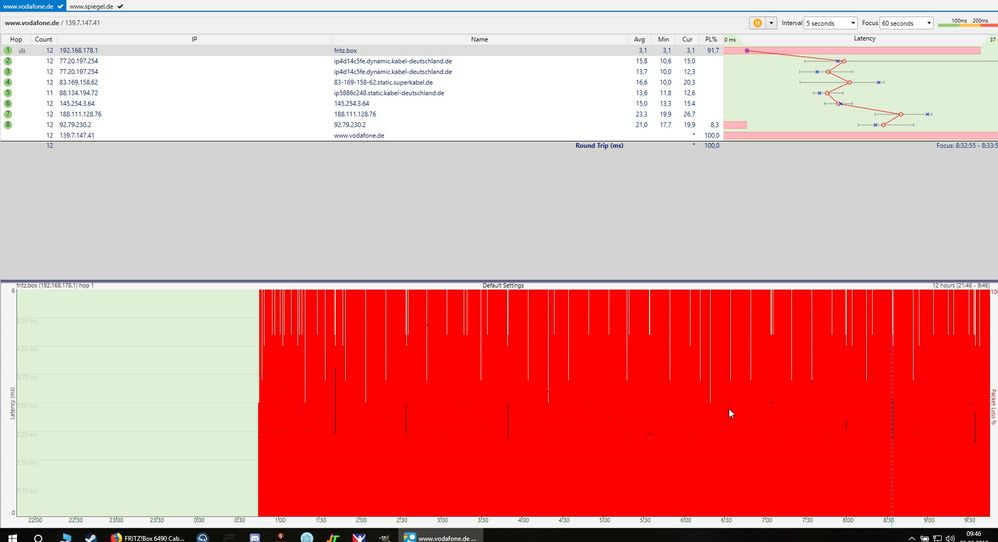Open Windows taskbar search
Viewport: 998px width, 542px height.
(38, 538)
